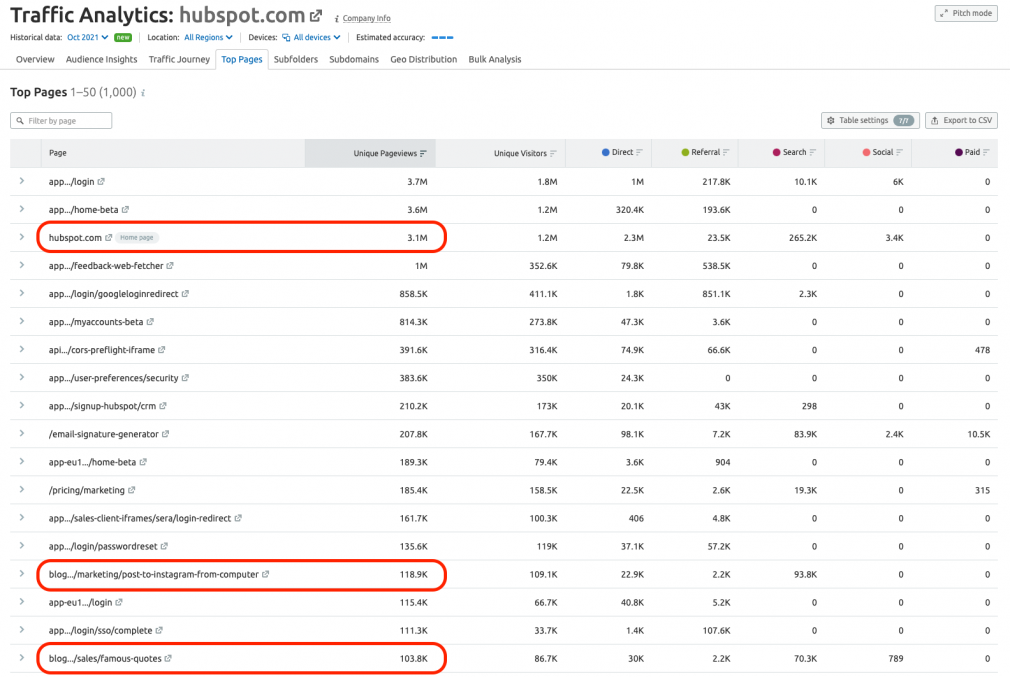The image size is (1010, 677).
Task: Click the Pitch mode button
Action: click(x=966, y=14)
